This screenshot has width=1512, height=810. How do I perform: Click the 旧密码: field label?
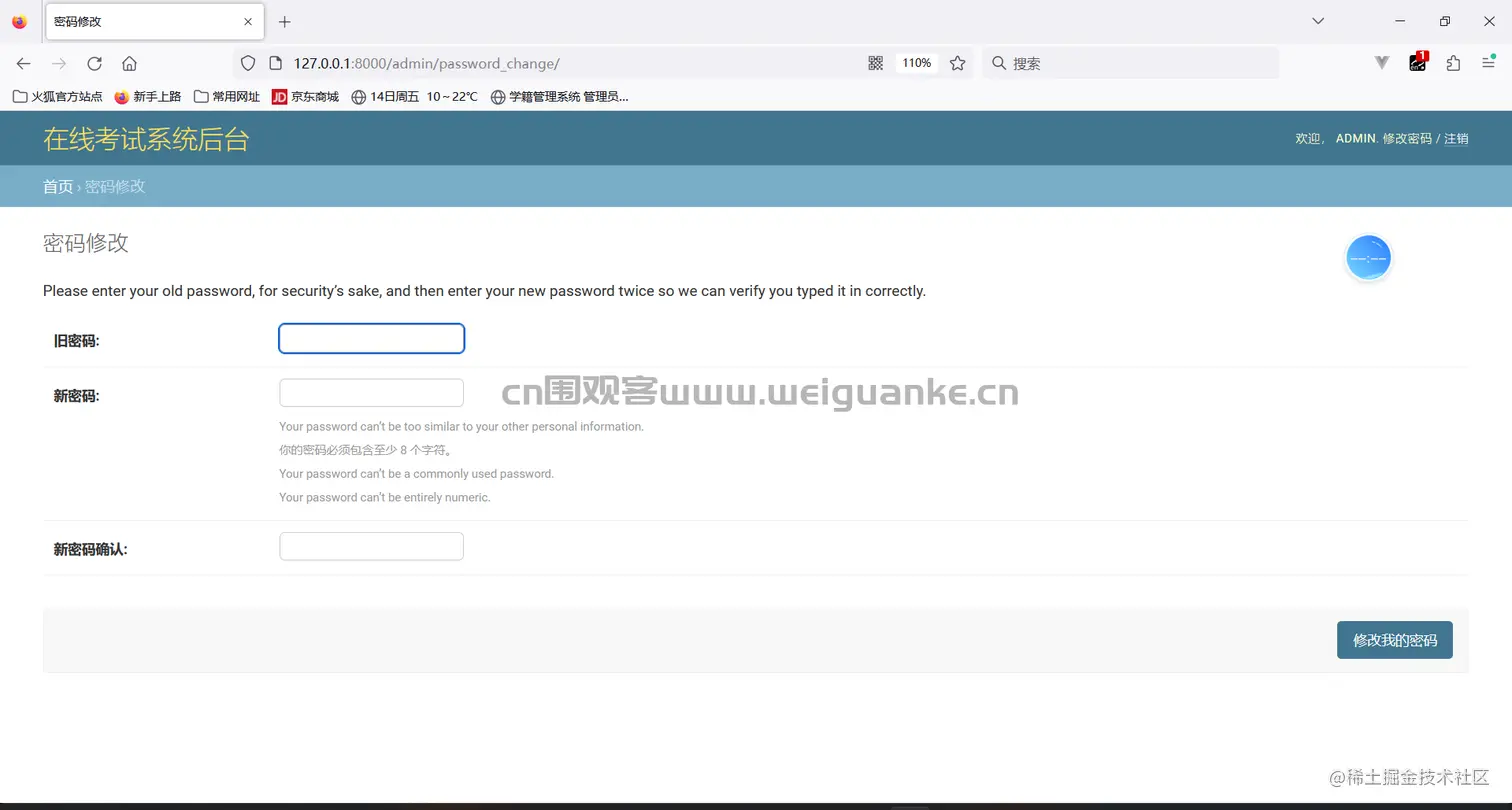(x=77, y=341)
